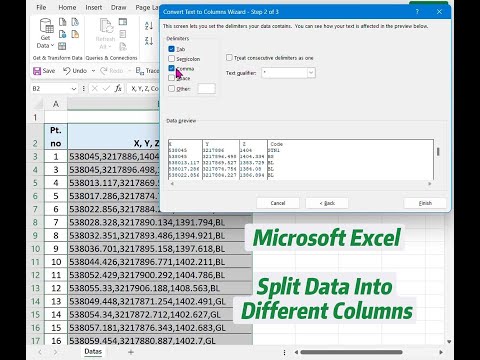
Task: Open the Home ribbon tab
Action: click(x=67, y=7)
